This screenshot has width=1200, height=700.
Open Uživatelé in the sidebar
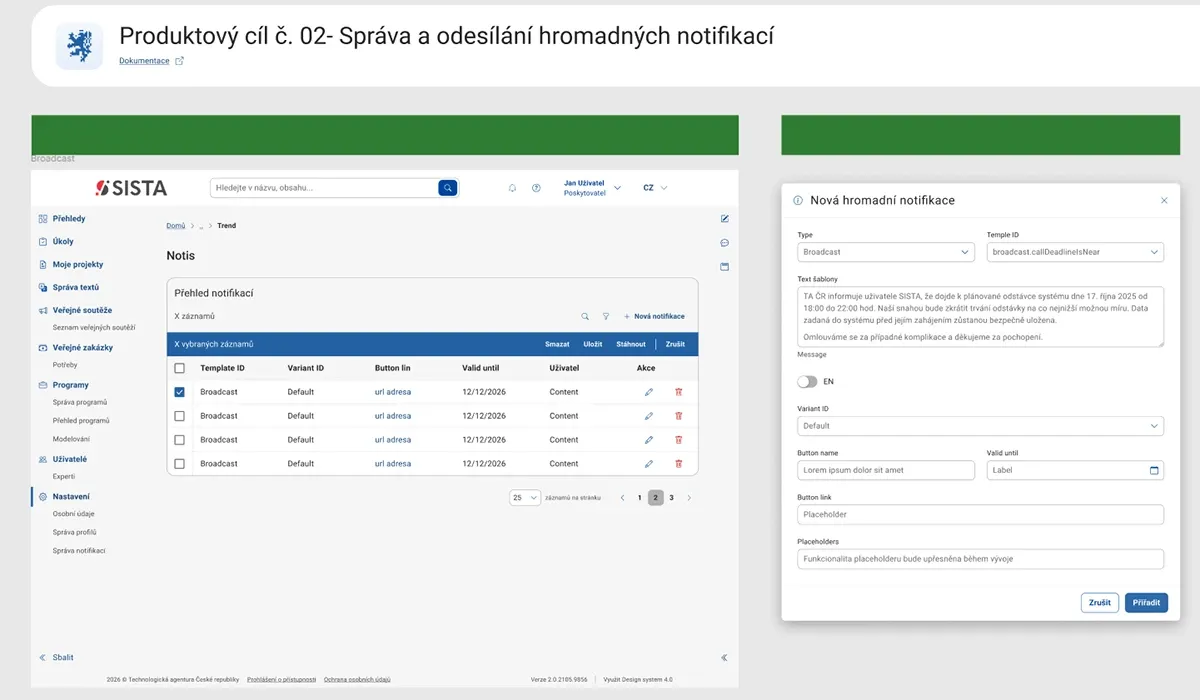click(69, 459)
